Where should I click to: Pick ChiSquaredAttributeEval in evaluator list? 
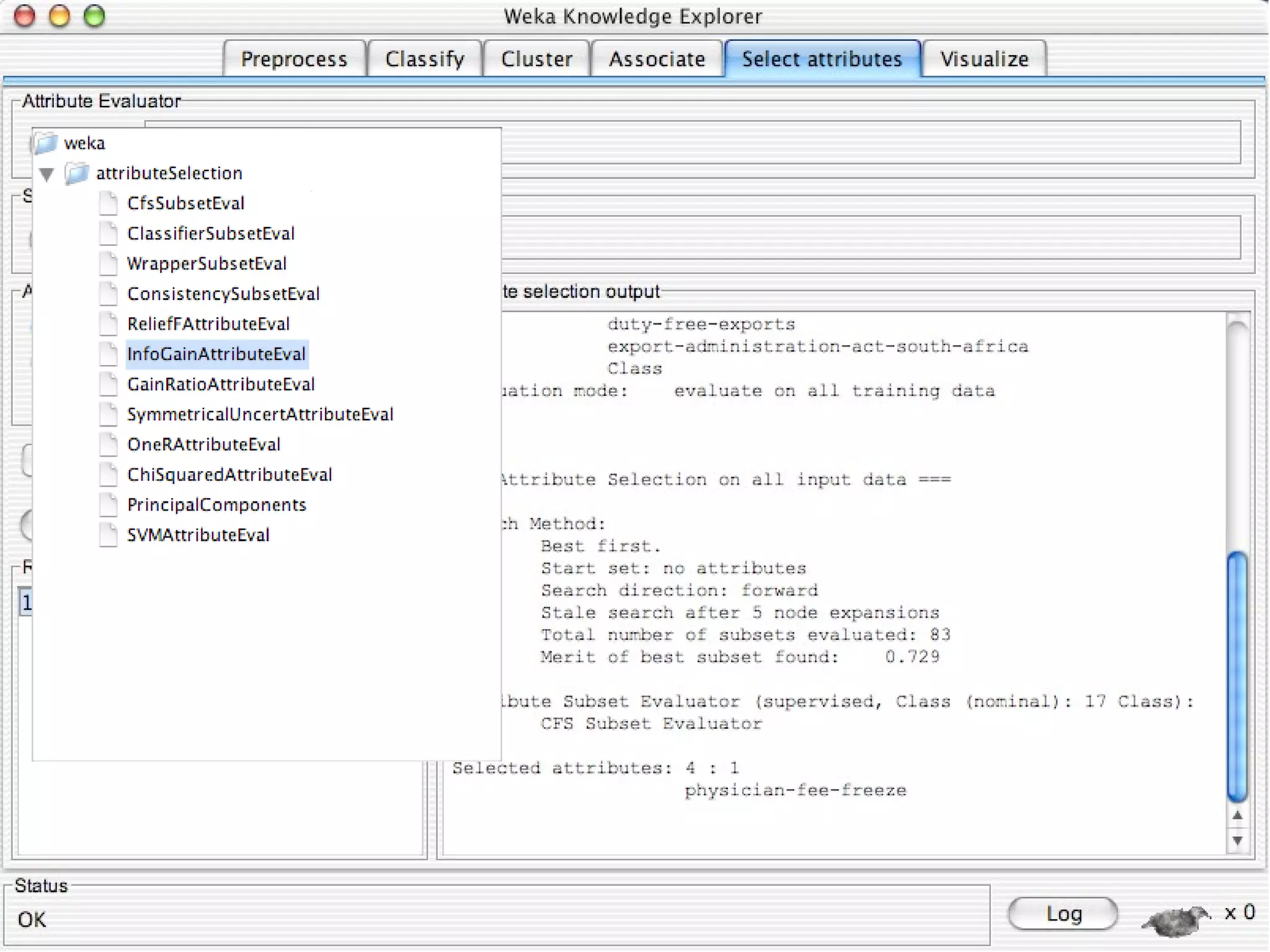point(229,475)
